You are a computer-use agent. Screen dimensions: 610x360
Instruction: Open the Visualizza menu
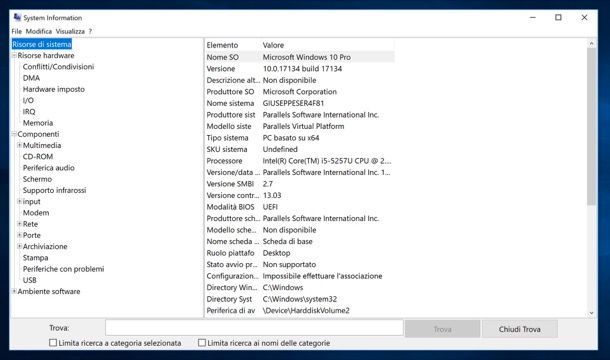pos(70,32)
